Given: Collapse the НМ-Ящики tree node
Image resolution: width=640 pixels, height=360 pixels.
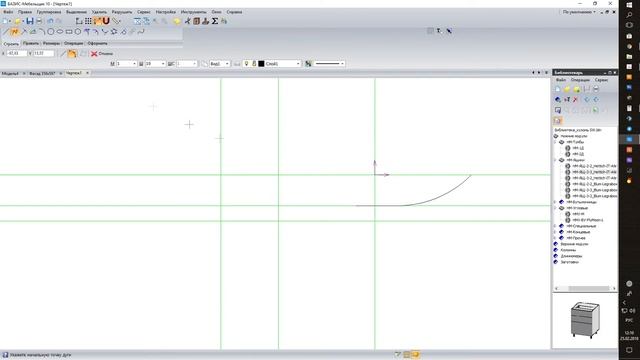Looking at the screenshot, I should (555, 160).
